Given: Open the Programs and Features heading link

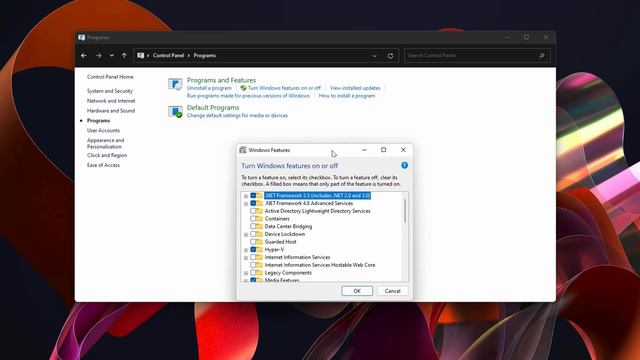Looking at the screenshot, I should pos(221,80).
